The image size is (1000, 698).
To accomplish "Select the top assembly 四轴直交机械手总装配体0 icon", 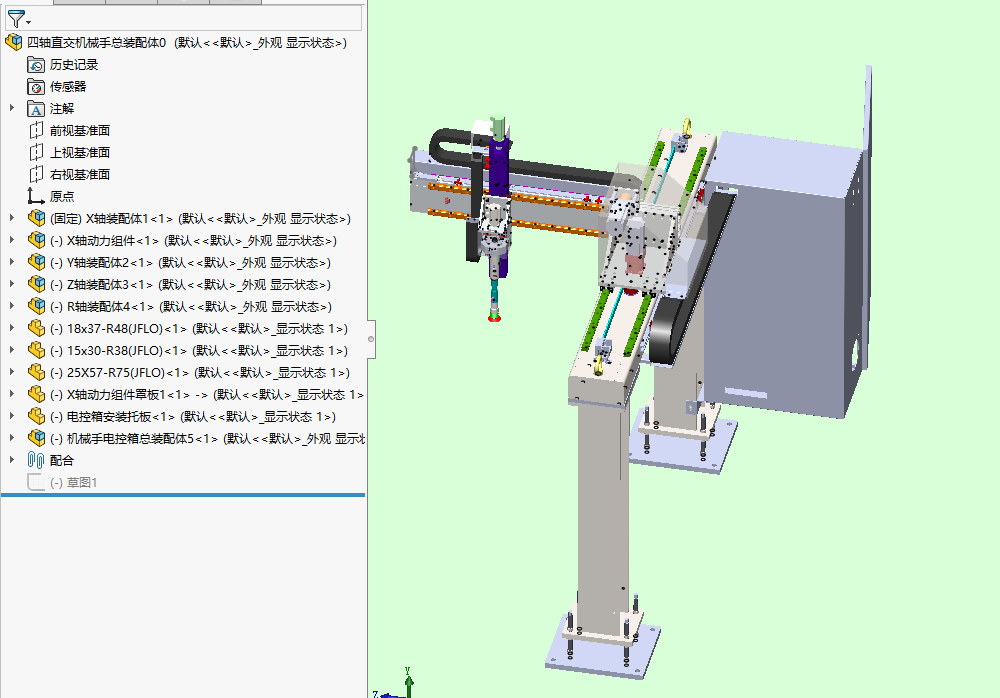I will click(x=13, y=43).
